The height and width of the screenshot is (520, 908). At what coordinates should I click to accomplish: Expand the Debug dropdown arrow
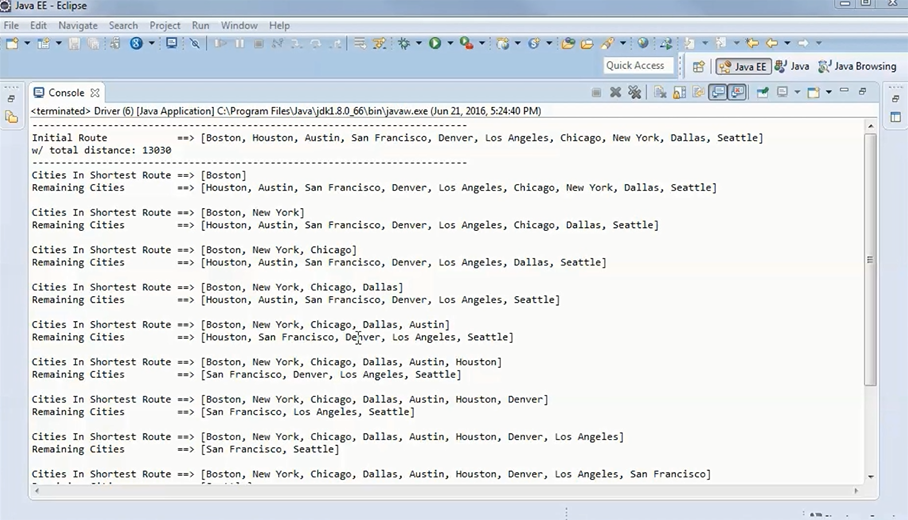[419, 43]
